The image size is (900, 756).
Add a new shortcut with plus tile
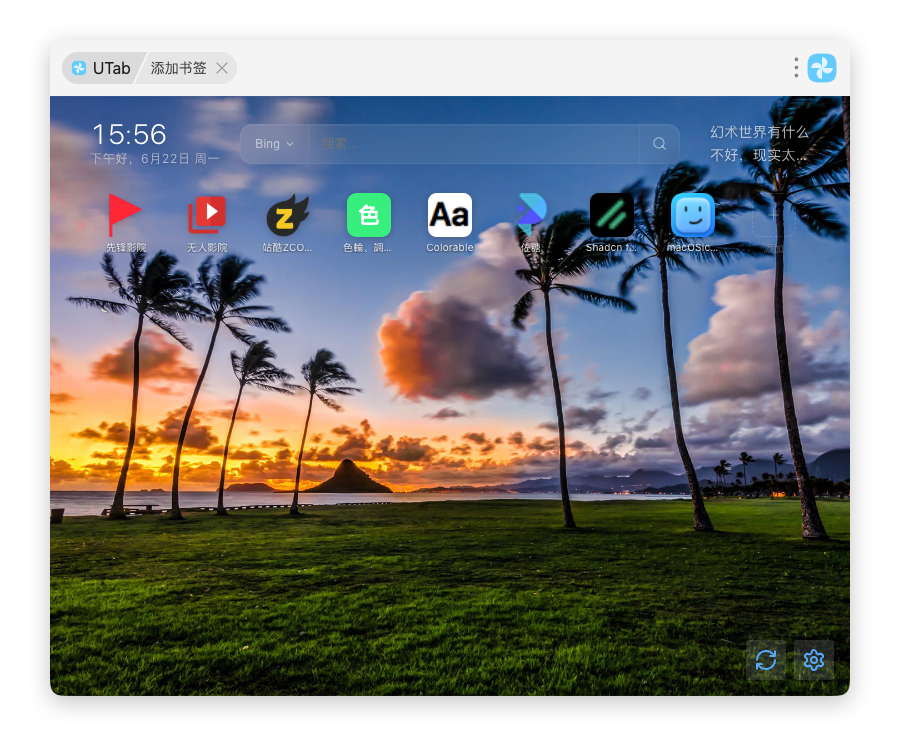pos(774,215)
